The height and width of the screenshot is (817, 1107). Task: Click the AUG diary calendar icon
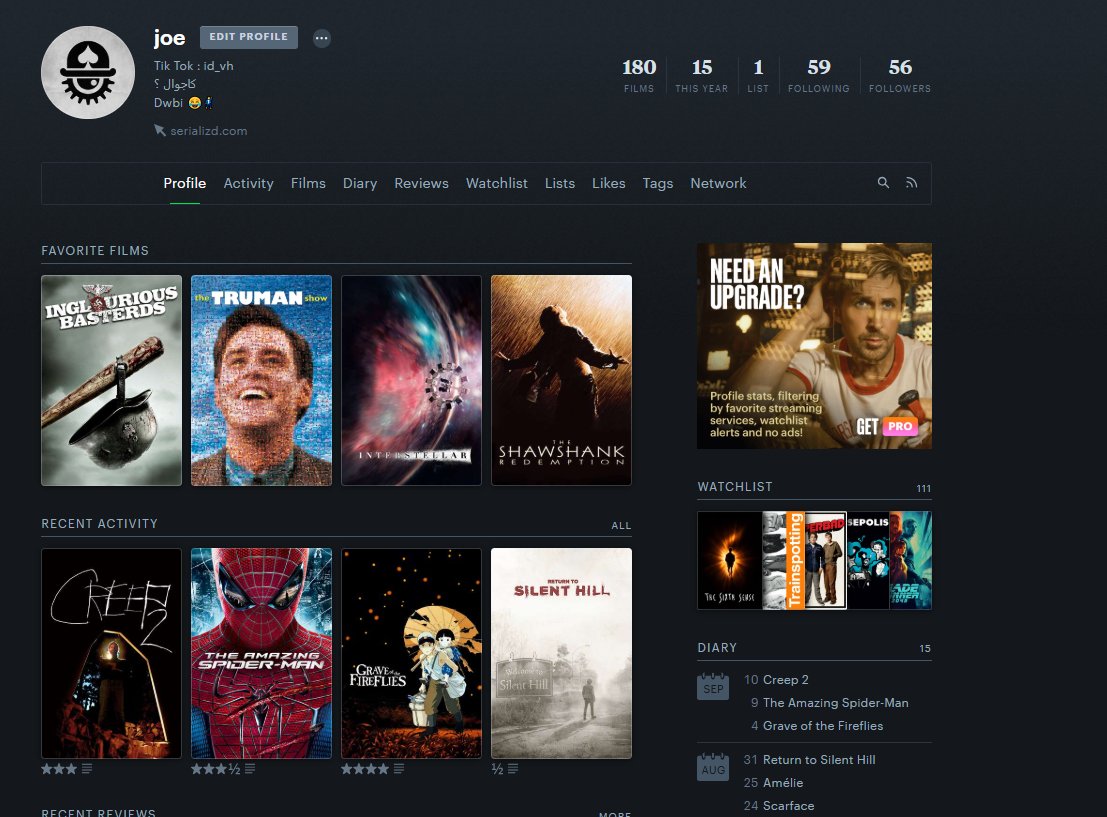click(x=713, y=768)
